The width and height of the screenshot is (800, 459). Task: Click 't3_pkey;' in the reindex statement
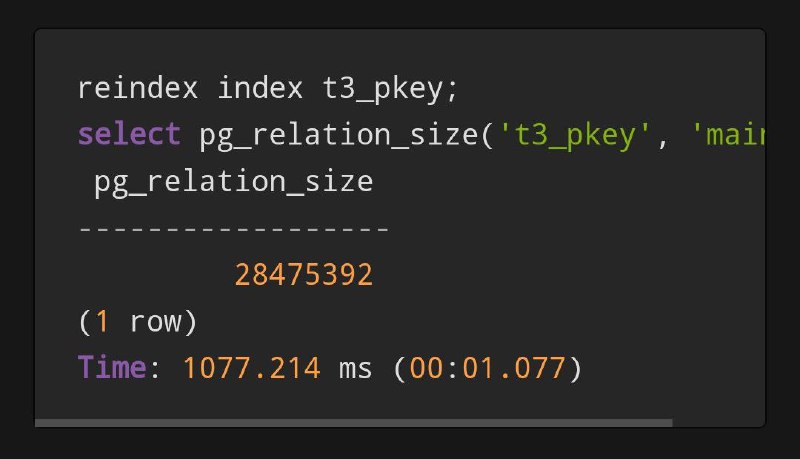pos(390,90)
